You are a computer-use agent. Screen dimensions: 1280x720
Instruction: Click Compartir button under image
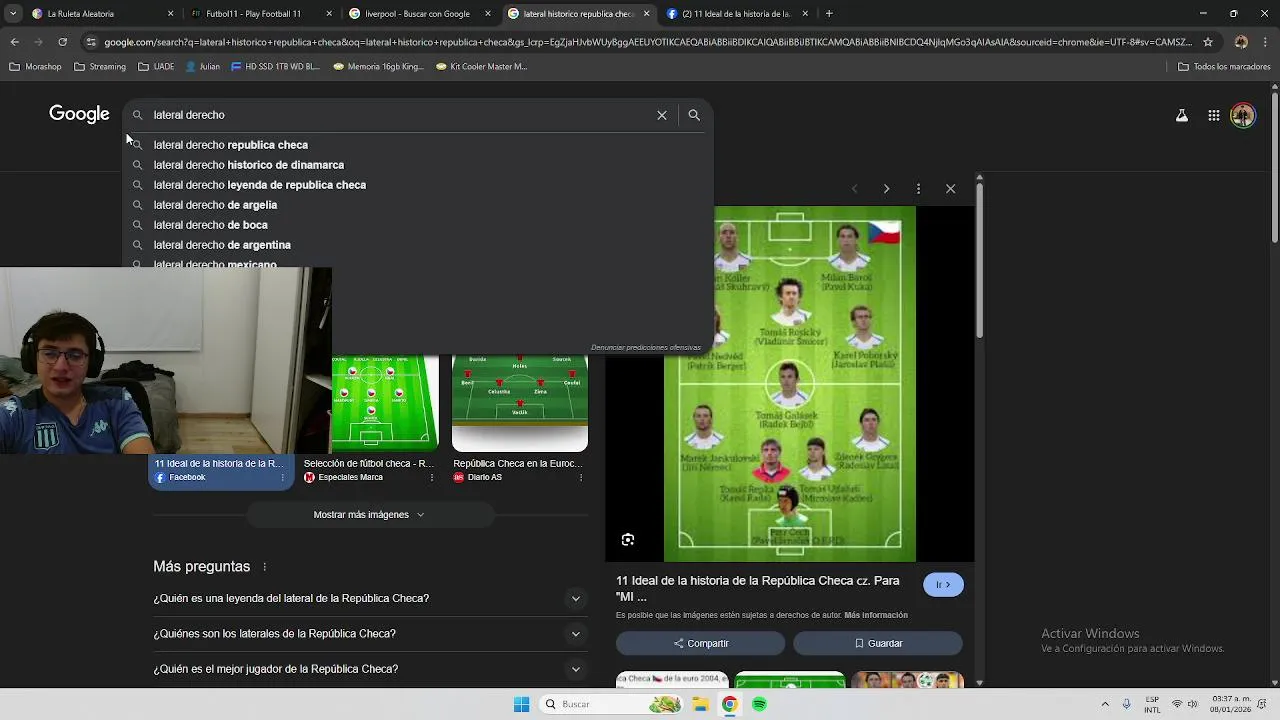click(x=700, y=643)
